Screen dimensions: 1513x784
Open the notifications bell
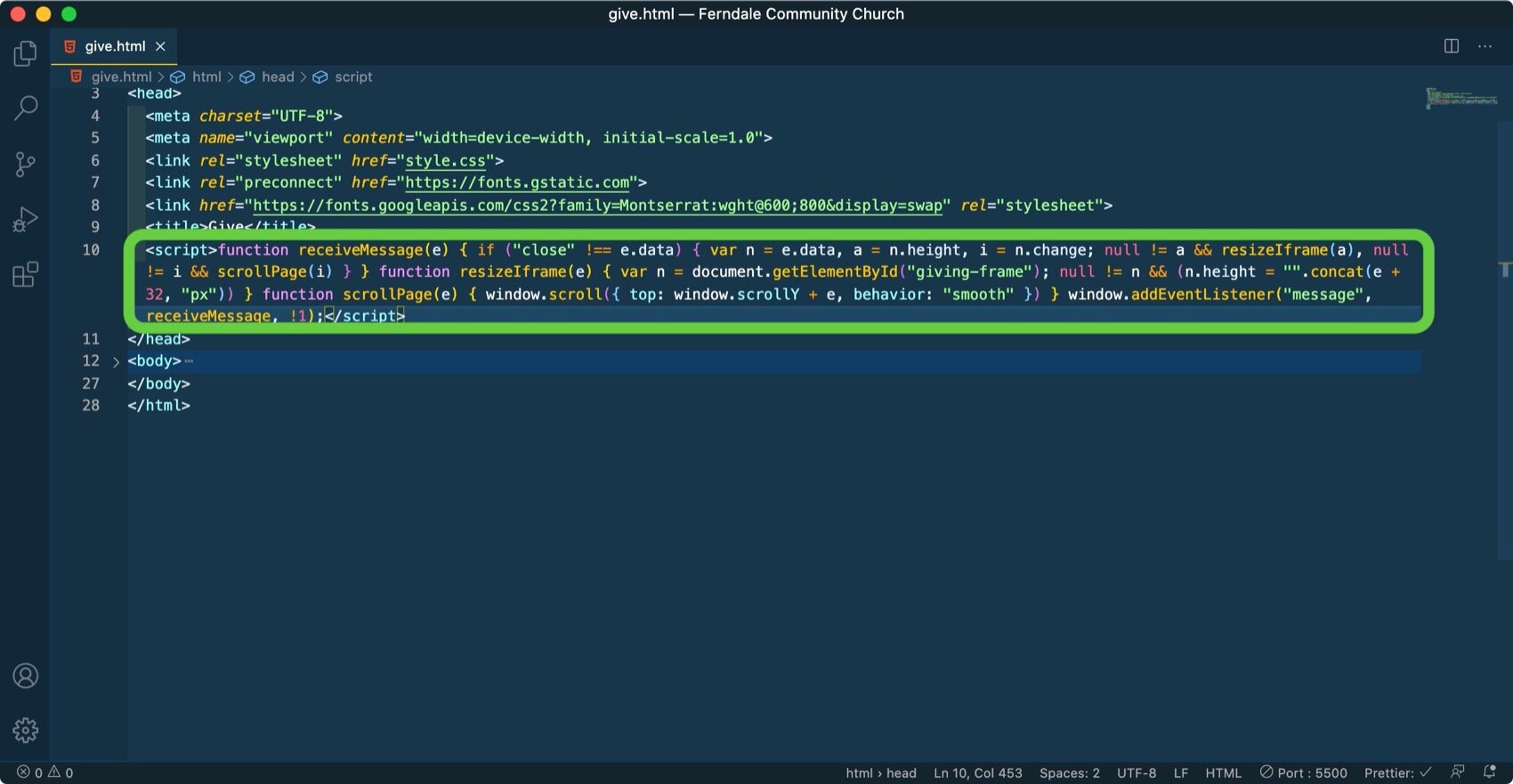click(x=1490, y=772)
